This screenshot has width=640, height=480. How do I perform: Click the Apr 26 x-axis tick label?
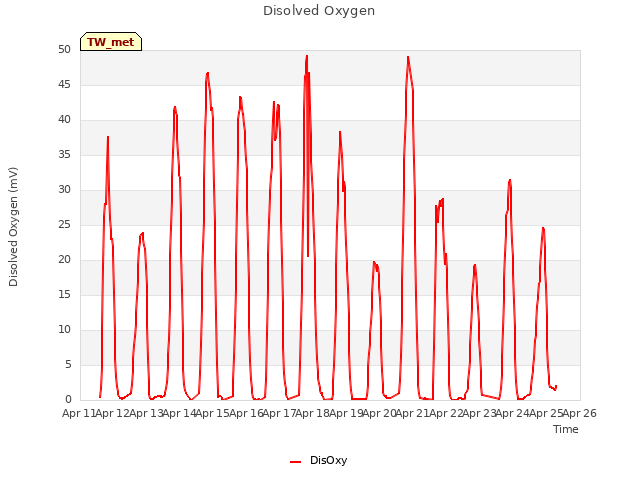[580, 413]
